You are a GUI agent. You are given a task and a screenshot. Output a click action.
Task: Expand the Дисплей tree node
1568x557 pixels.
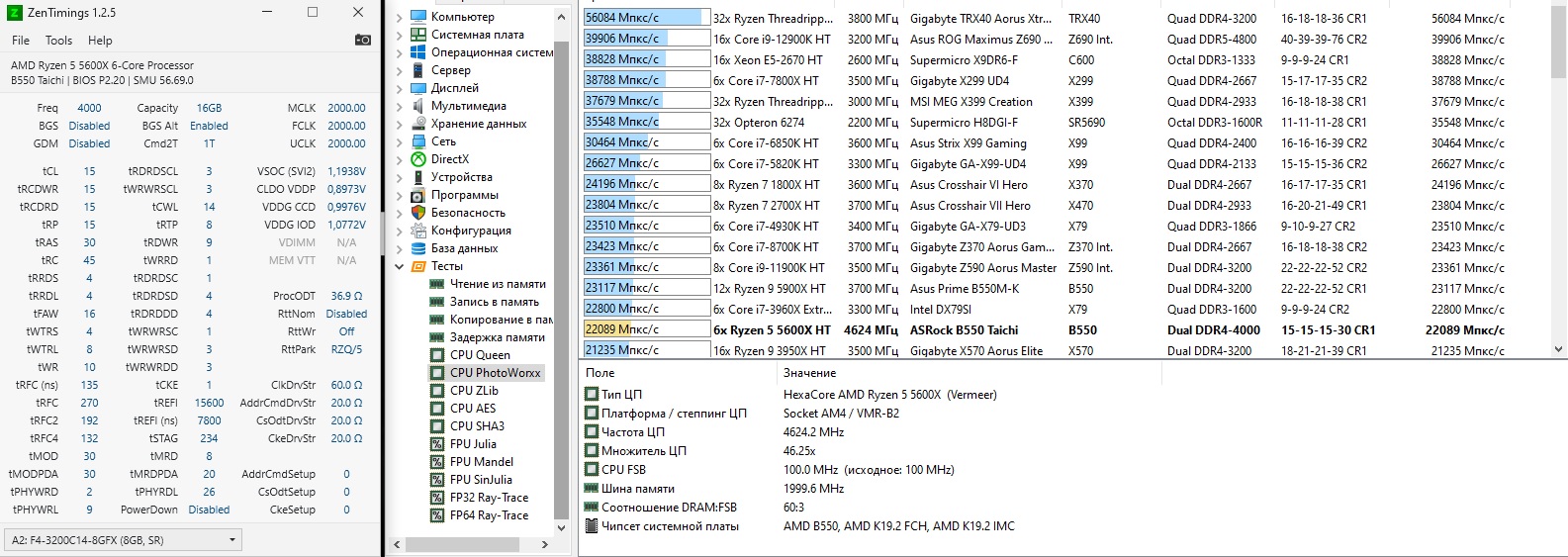pyautogui.click(x=400, y=88)
